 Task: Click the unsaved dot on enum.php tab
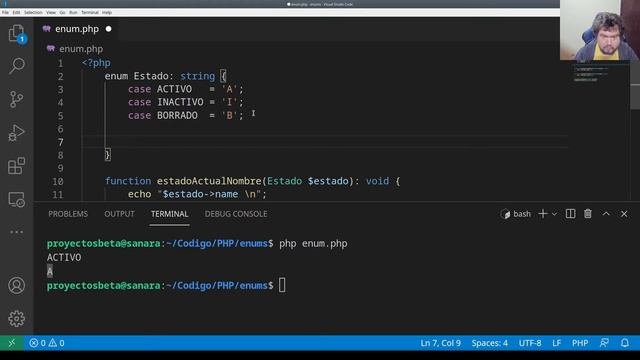click(109, 29)
